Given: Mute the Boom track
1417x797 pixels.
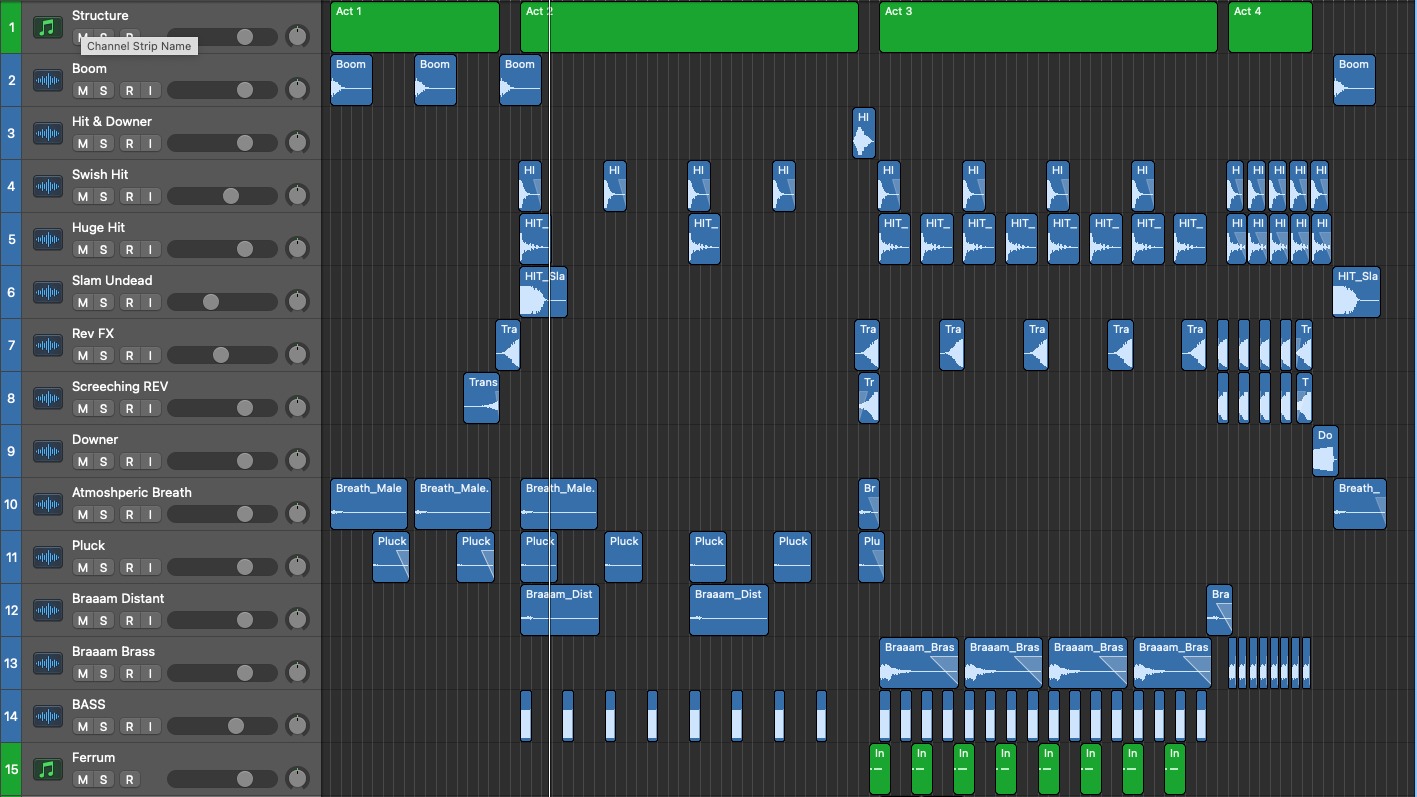Looking at the screenshot, I should [x=83, y=91].
